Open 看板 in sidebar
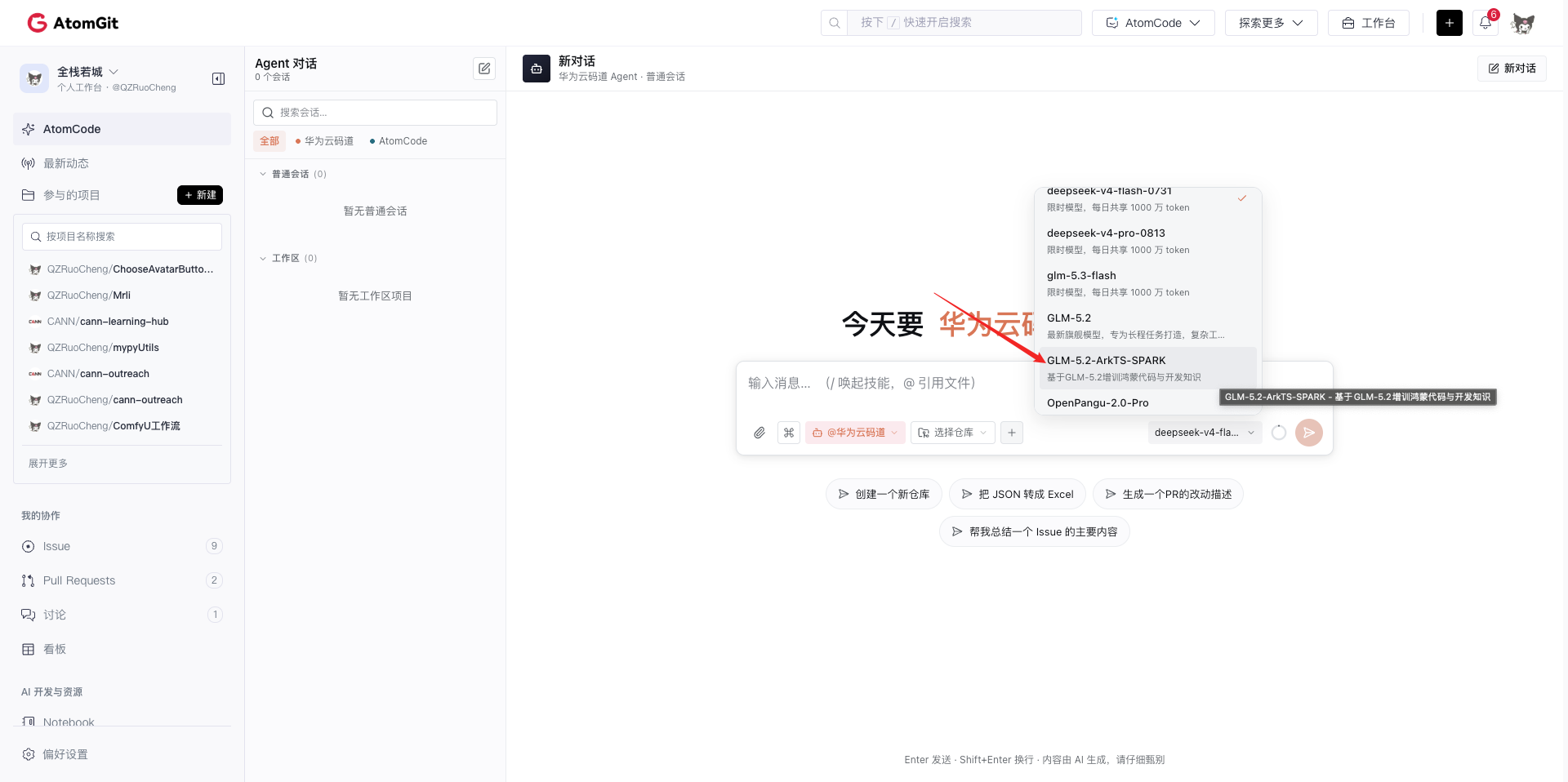1568x782 pixels. 122,649
